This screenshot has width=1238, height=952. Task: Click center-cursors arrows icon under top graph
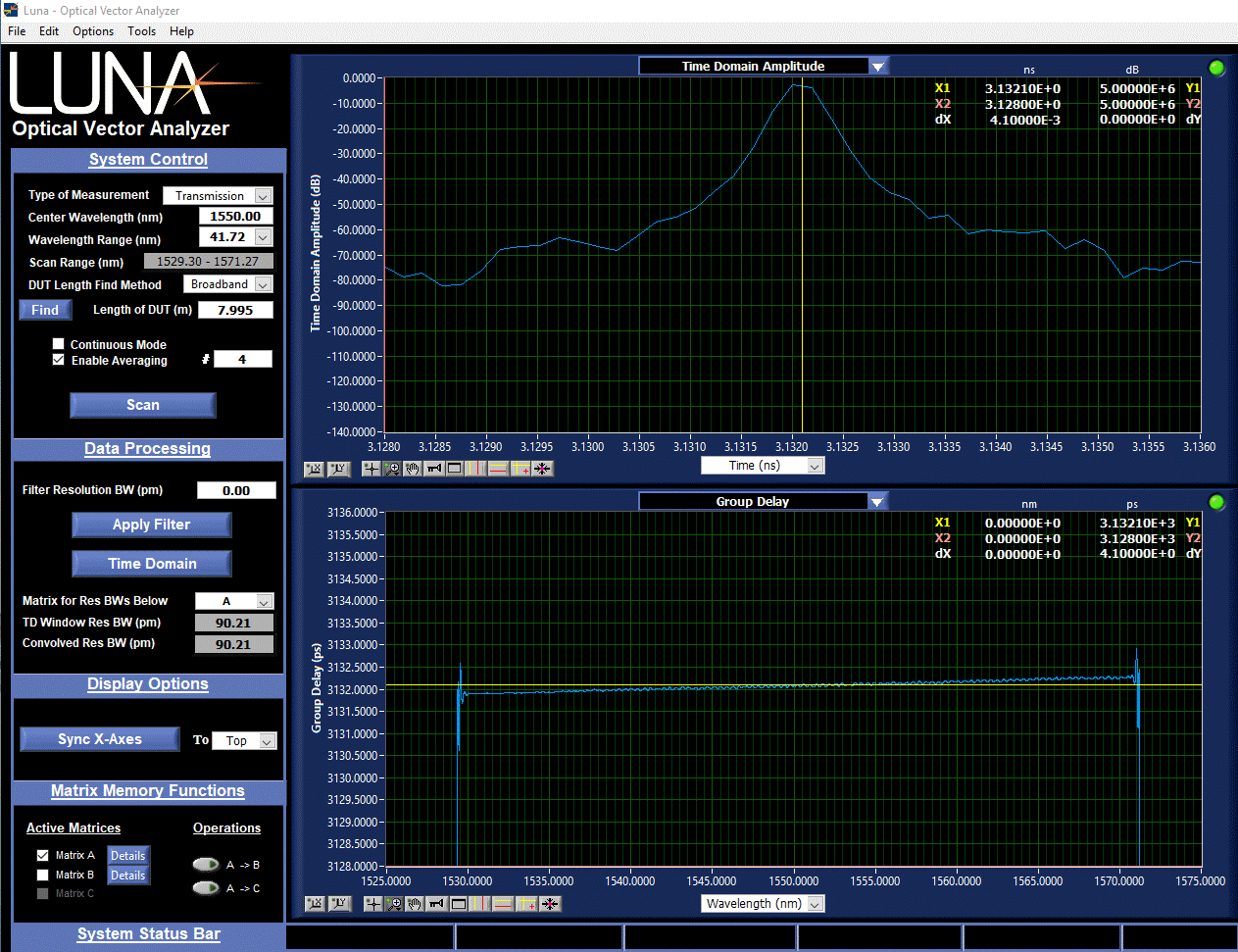[542, 469]
